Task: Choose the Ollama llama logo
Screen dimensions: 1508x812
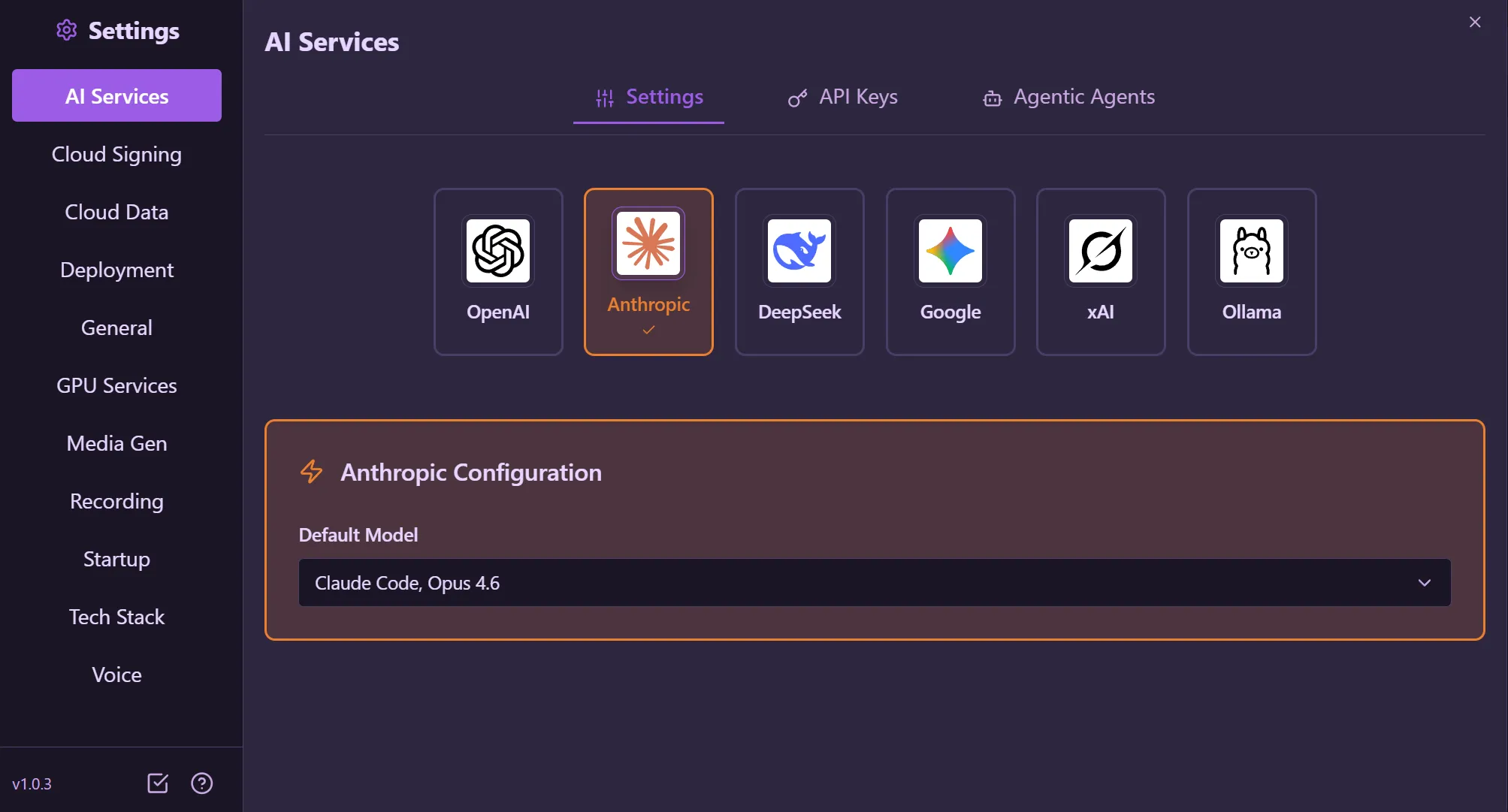Action: point(1252,251)
